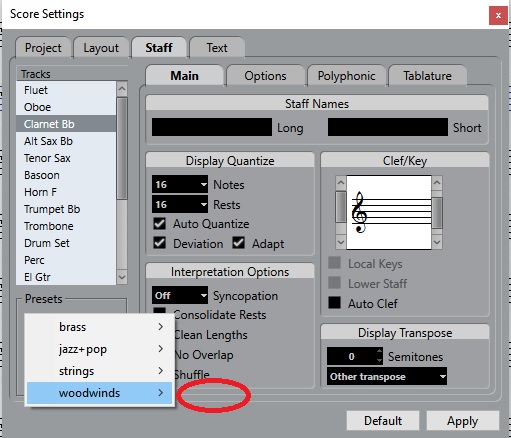The width and height of the screenshot is (511, 438).
Task: Click the key scrollbar thumb
Action: (437, 213)
